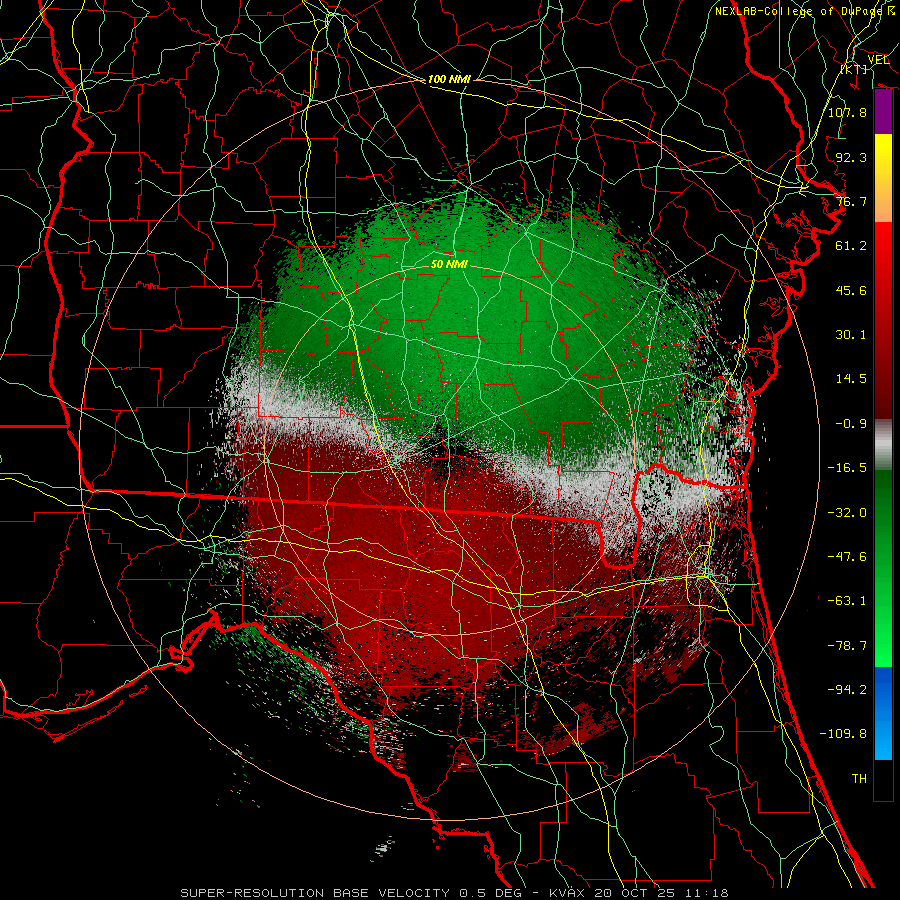Click the Super-Resolution Base Velocity caption text

(454, 893)
